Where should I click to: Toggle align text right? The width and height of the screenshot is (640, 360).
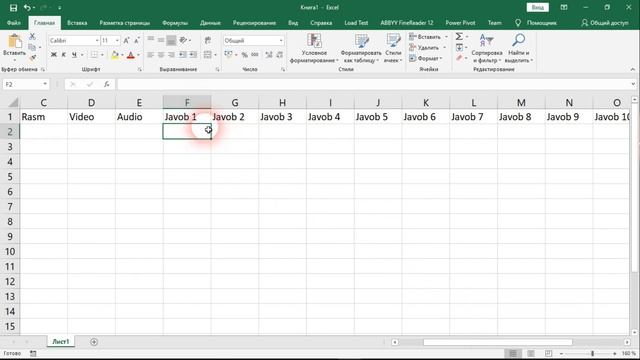[171, 55]
